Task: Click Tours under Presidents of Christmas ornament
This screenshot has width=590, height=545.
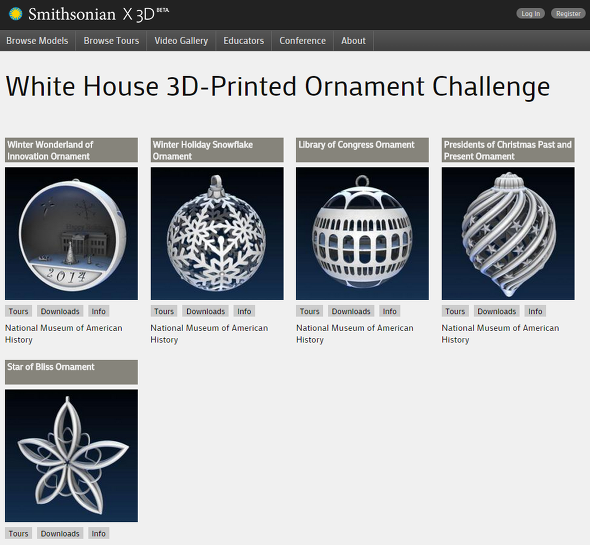Action: coord(455,311)
